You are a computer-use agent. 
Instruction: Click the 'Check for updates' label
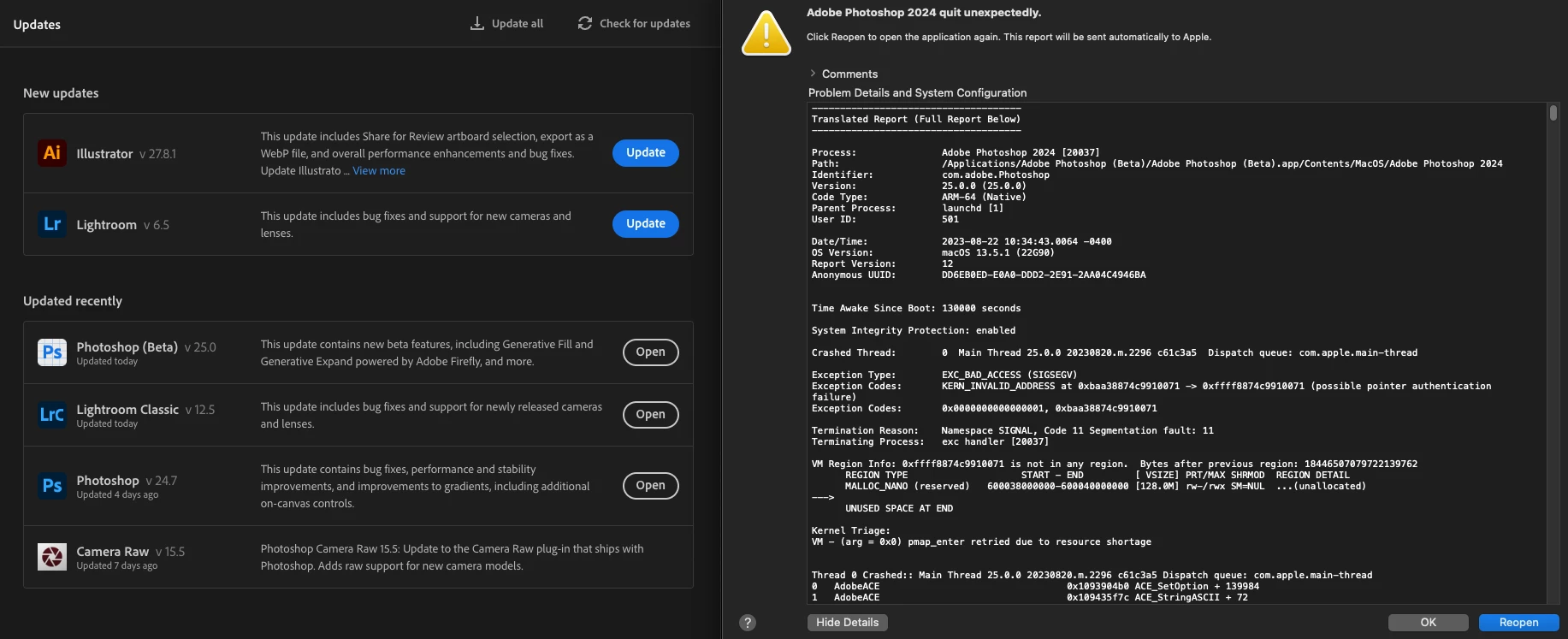tap(645, 24)
